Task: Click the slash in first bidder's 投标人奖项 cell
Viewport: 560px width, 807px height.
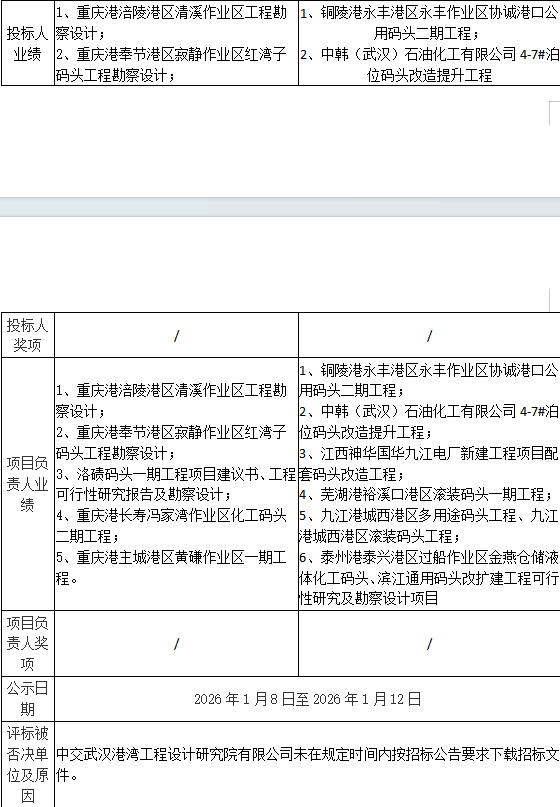Action: point(176,336)
